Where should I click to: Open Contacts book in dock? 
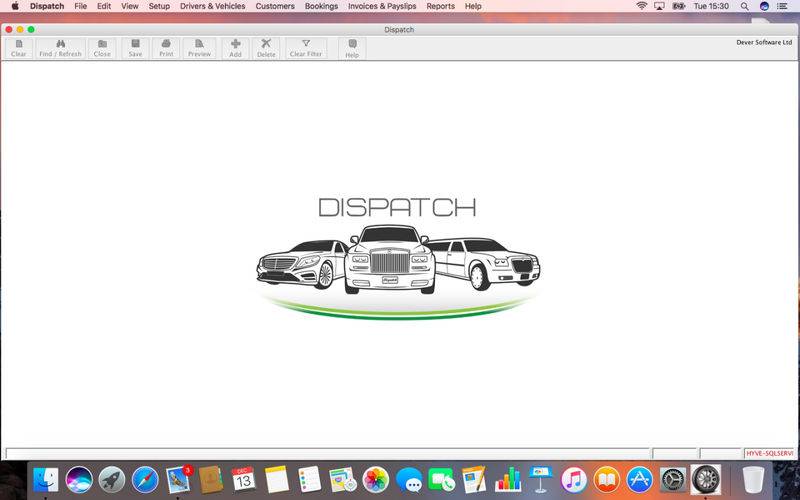[211, 480]
